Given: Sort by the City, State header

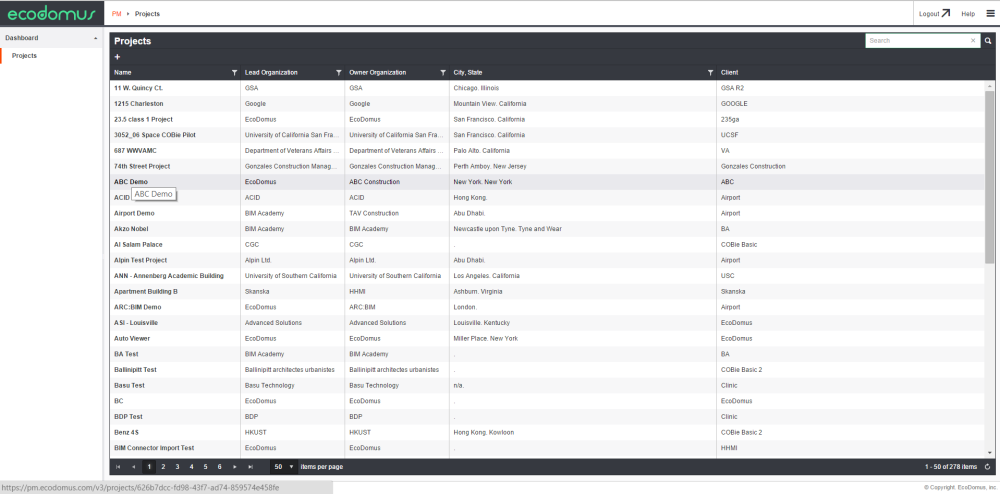Looking at the screenshot, I should click(x=467, y=73).
